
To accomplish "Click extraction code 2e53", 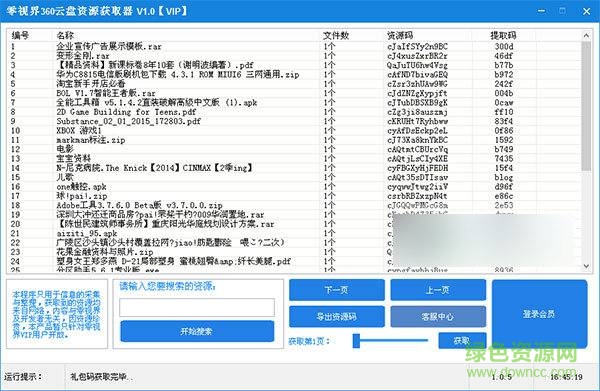I will click(x=504, y=205).
